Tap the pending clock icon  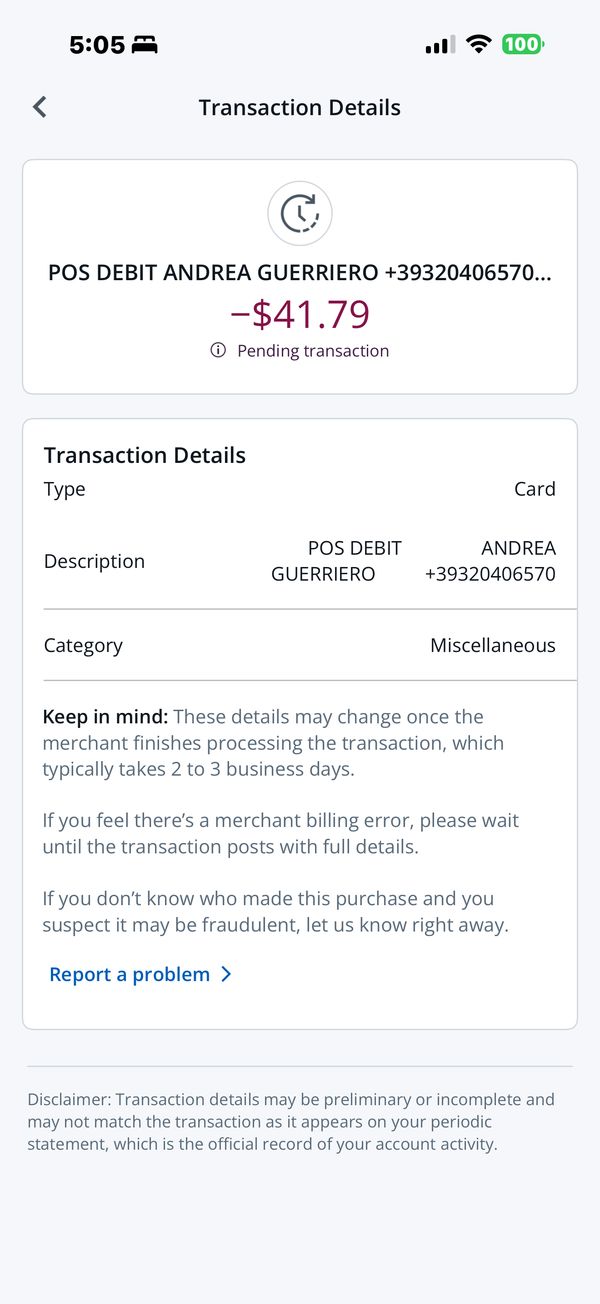coord(300,213)
